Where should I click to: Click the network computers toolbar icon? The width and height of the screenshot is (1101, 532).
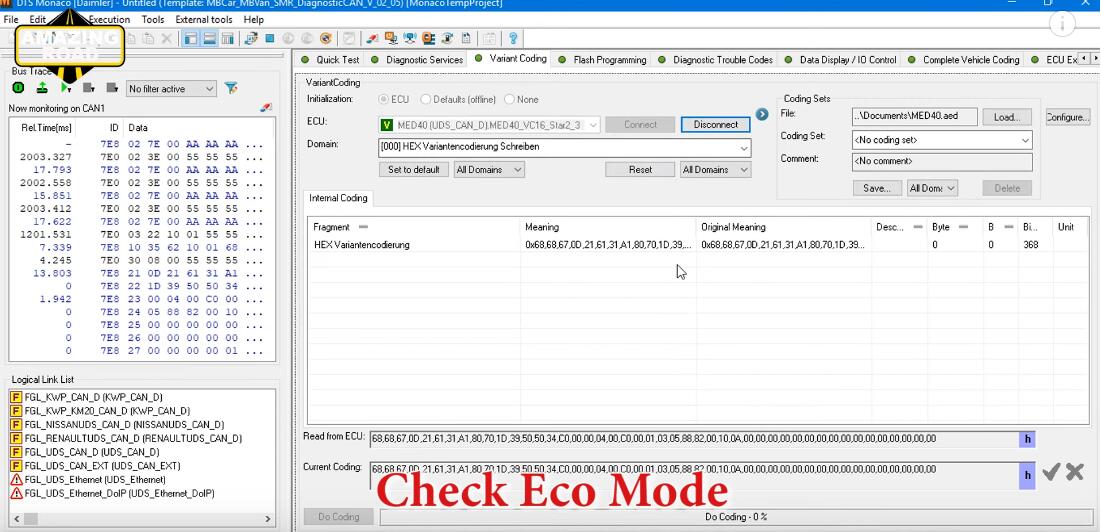click(x=410, y=39)
